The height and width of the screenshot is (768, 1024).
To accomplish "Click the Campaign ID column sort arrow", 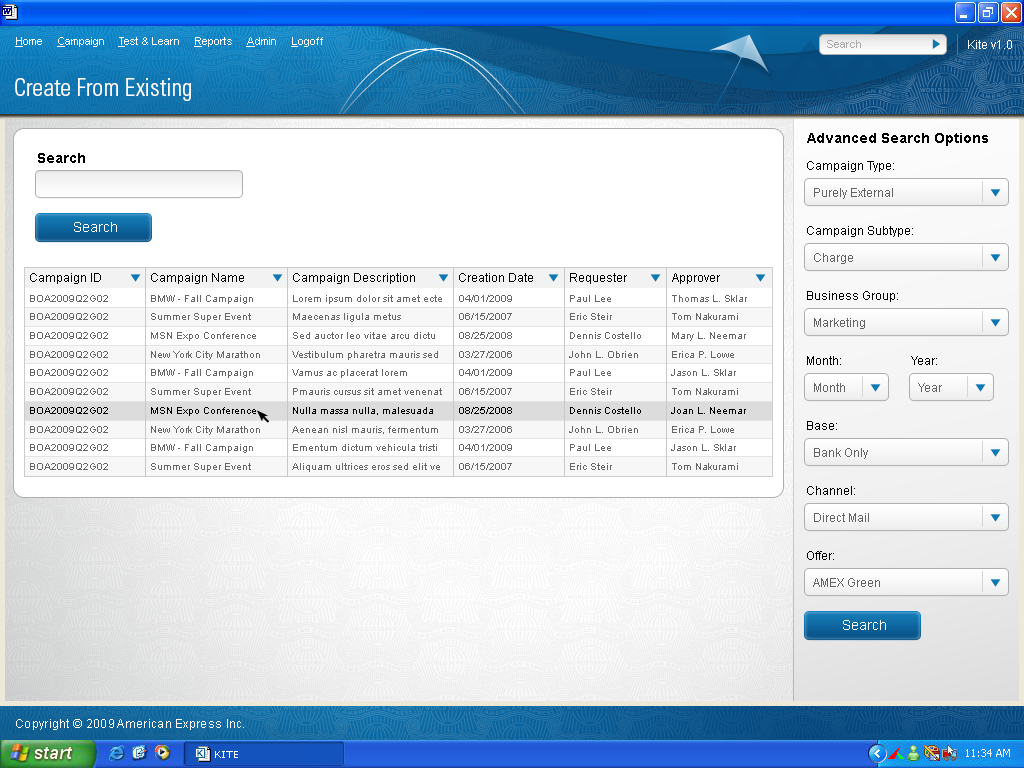I will (x=135, y=278).
